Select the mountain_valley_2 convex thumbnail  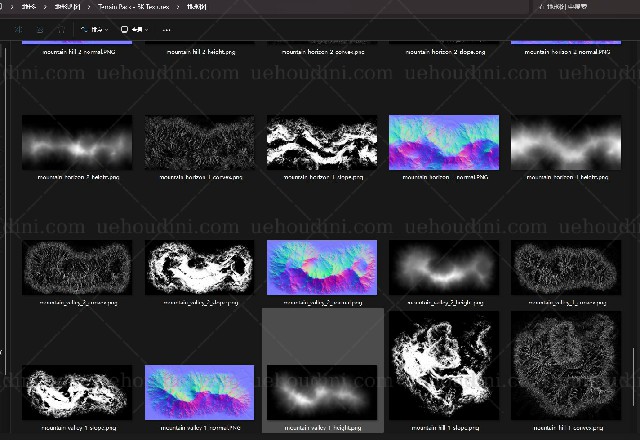tap(77, 267)
